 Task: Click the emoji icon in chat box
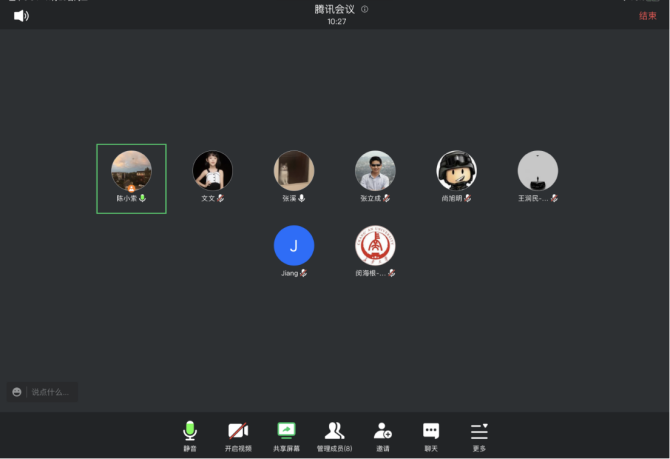click(18, 392)
